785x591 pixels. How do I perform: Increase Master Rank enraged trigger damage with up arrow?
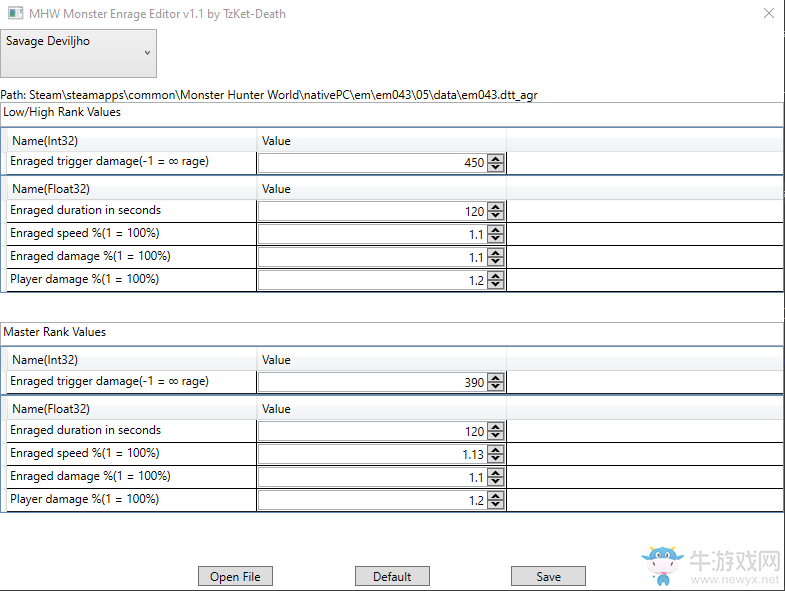[x=496, y=379]
